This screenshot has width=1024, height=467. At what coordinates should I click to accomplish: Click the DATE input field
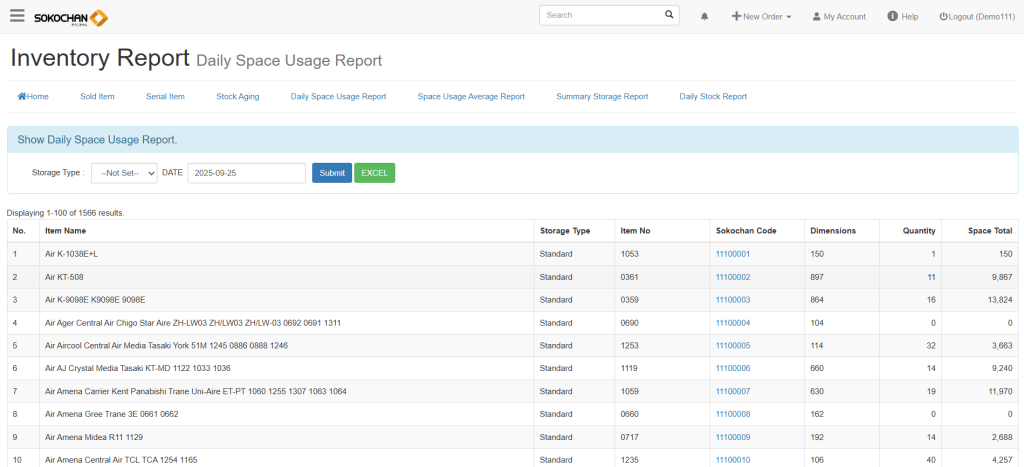point(246,173)
